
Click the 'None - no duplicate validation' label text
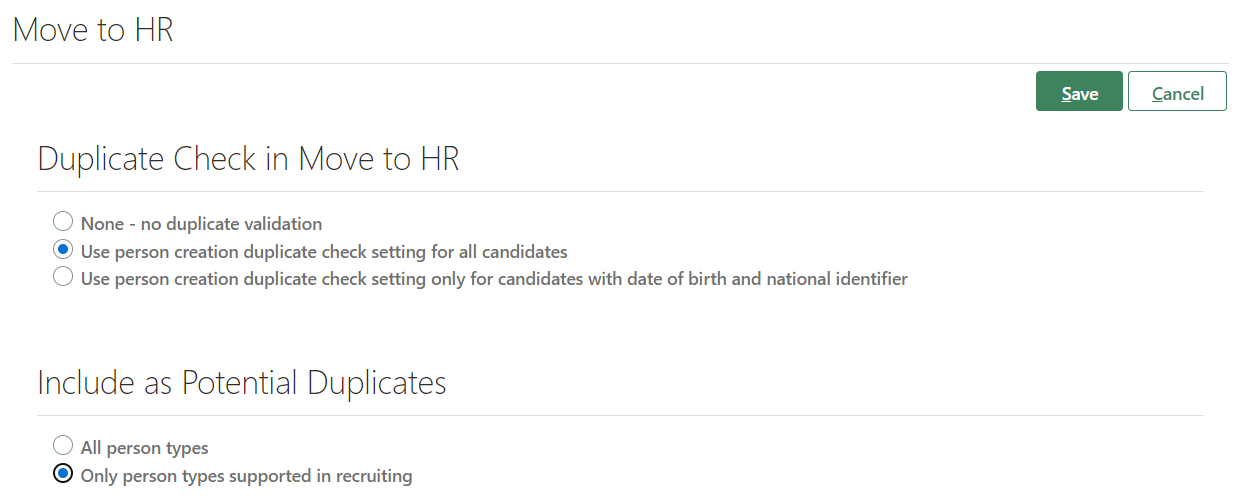[201, 223]
